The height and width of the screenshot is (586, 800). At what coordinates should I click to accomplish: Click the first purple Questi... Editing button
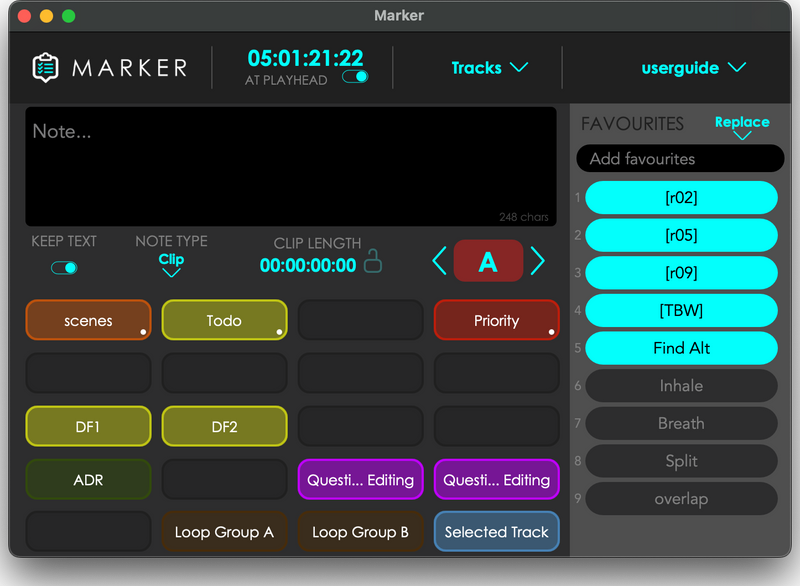pos(361,479)
